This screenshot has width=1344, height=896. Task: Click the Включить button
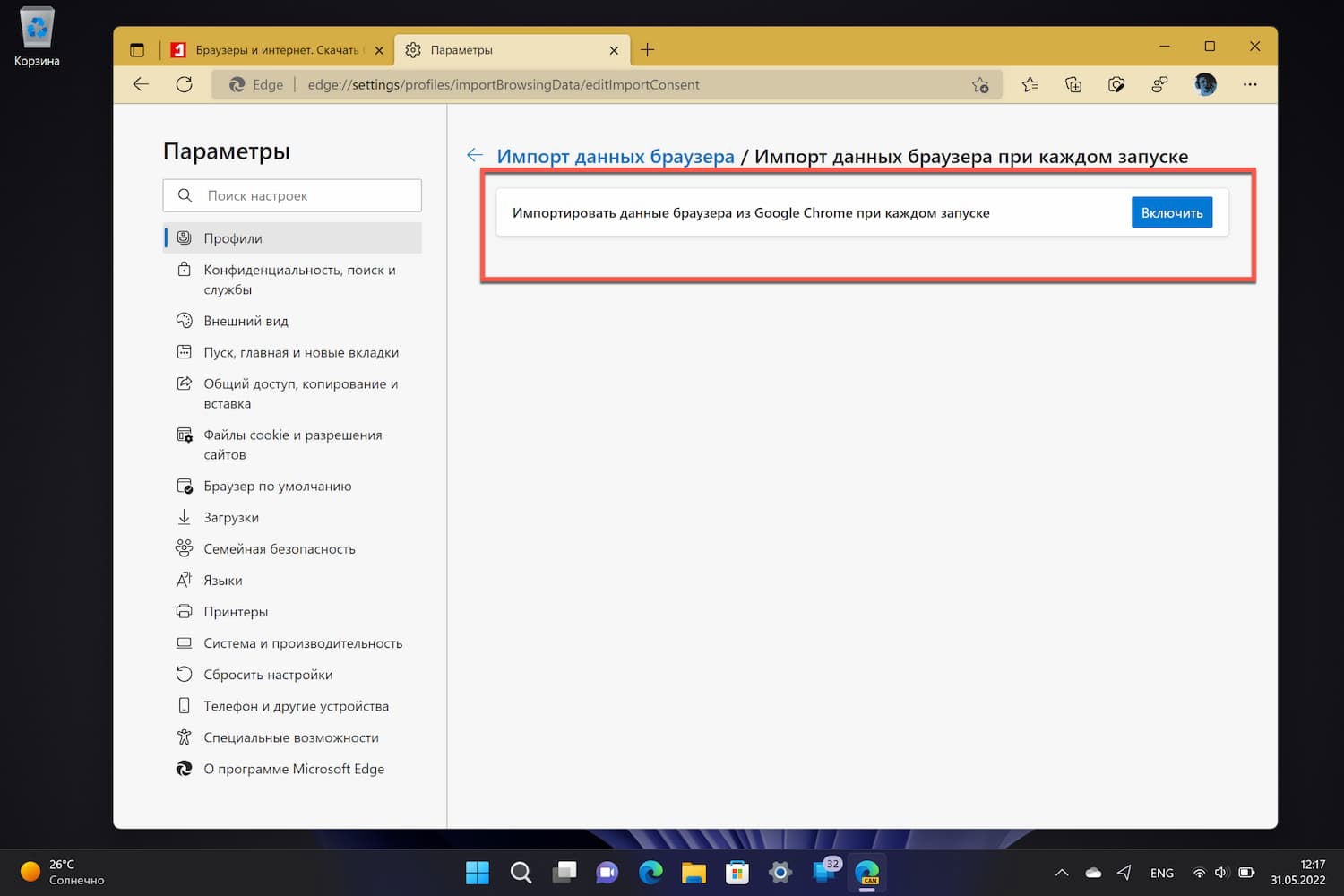[1171, 212]
